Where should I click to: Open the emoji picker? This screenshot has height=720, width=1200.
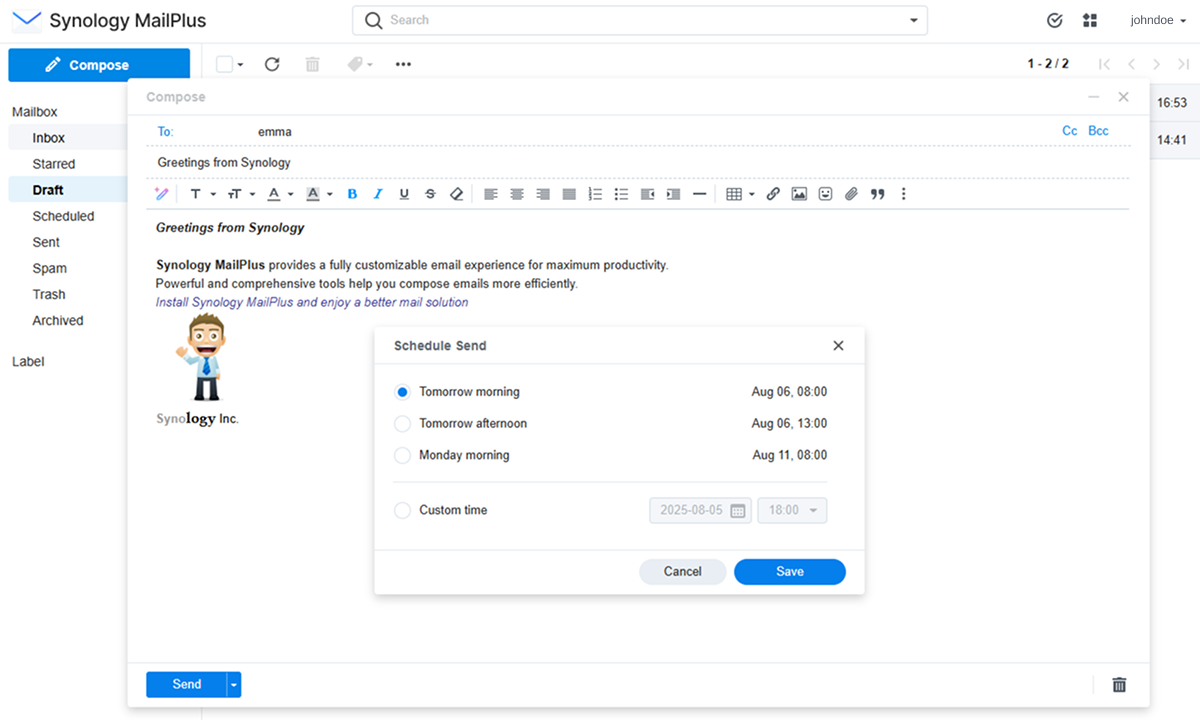pos(825,194)
